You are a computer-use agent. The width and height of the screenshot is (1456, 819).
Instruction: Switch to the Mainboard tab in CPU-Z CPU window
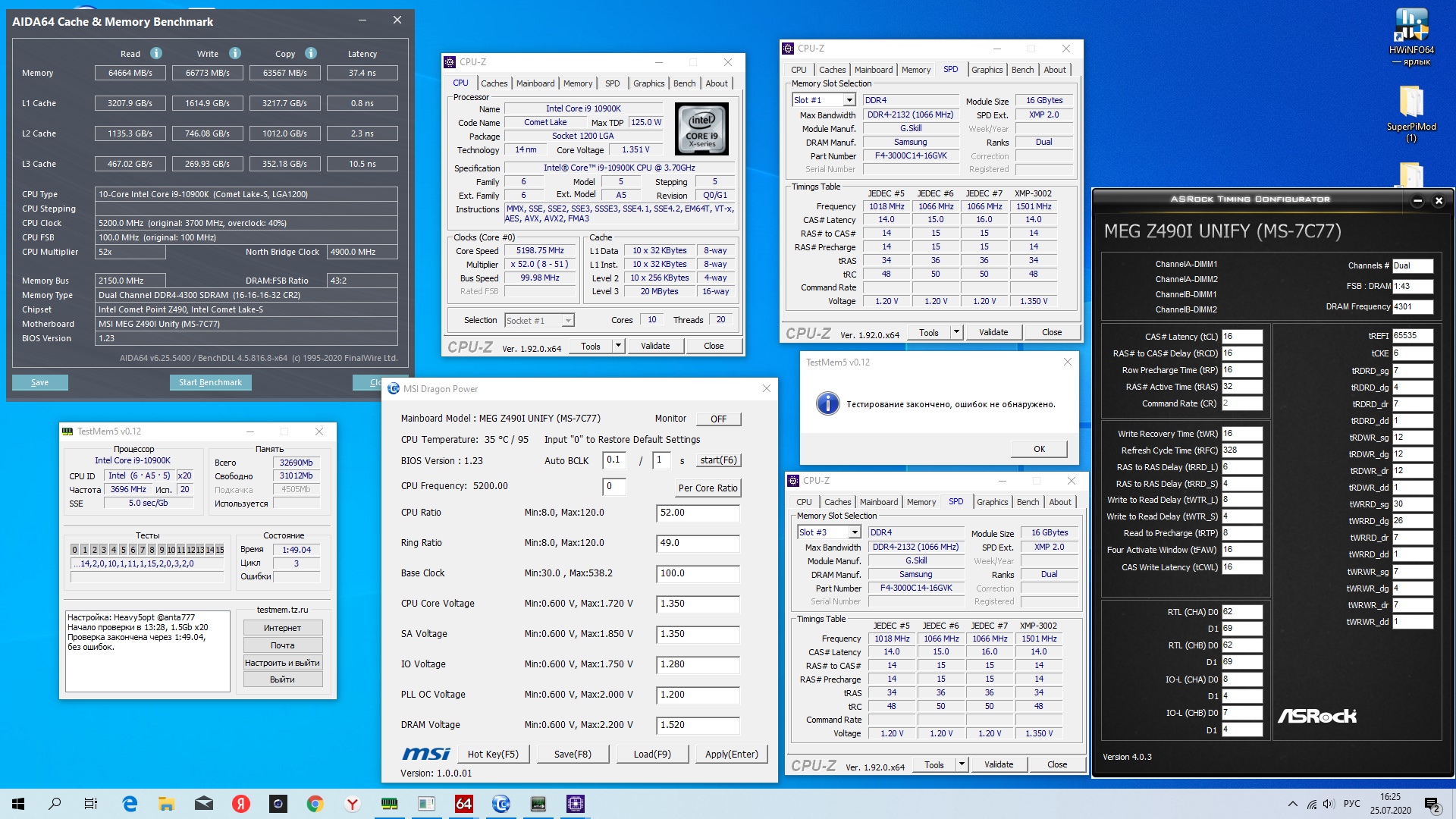click(535, 83)
